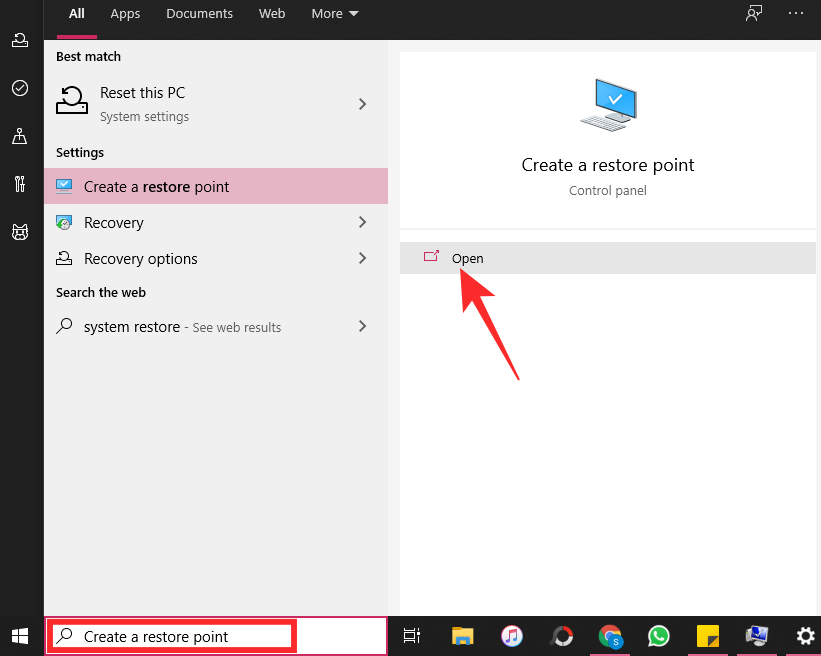Expand the system restore web result arrow
This screenshot has width=821, height=656.
point(362,326)
